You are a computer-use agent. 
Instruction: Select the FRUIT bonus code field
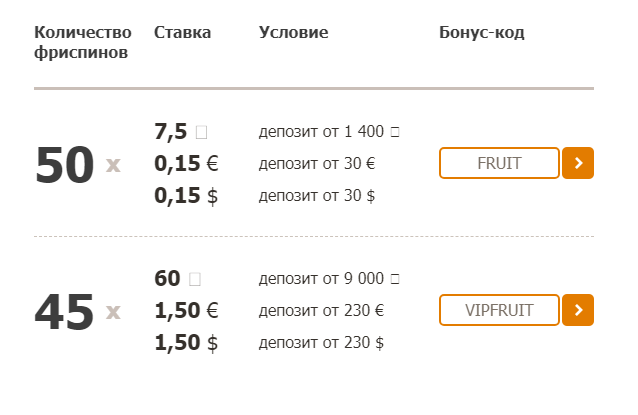pos(499,163)
